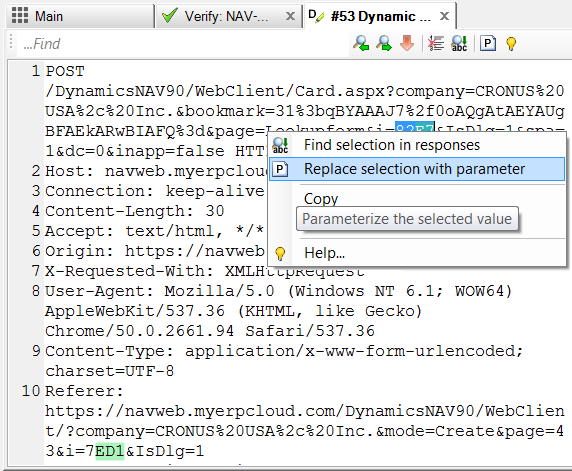Click the lightbulb help toolbar icon

pyautogui.click(x=511, y=43)
